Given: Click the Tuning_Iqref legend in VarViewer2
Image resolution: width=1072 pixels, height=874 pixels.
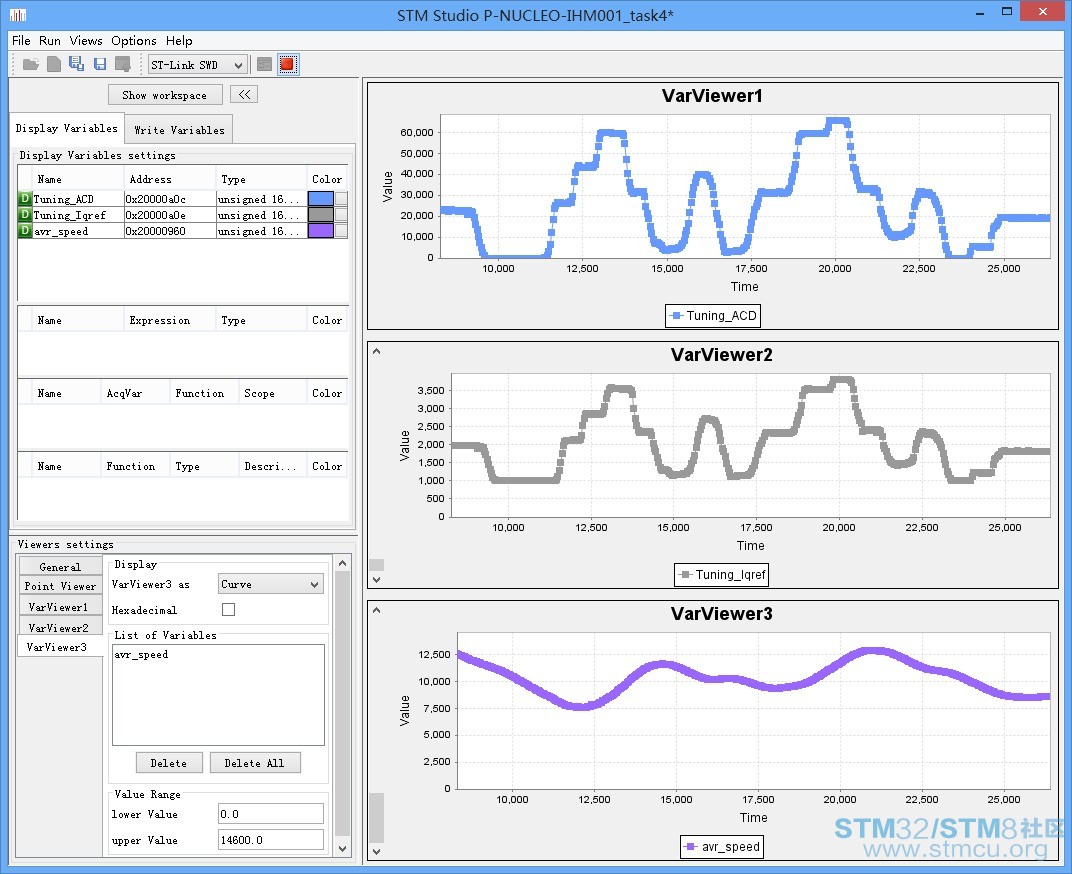Looking at the screenshot, I should click(x=722, y=574).
